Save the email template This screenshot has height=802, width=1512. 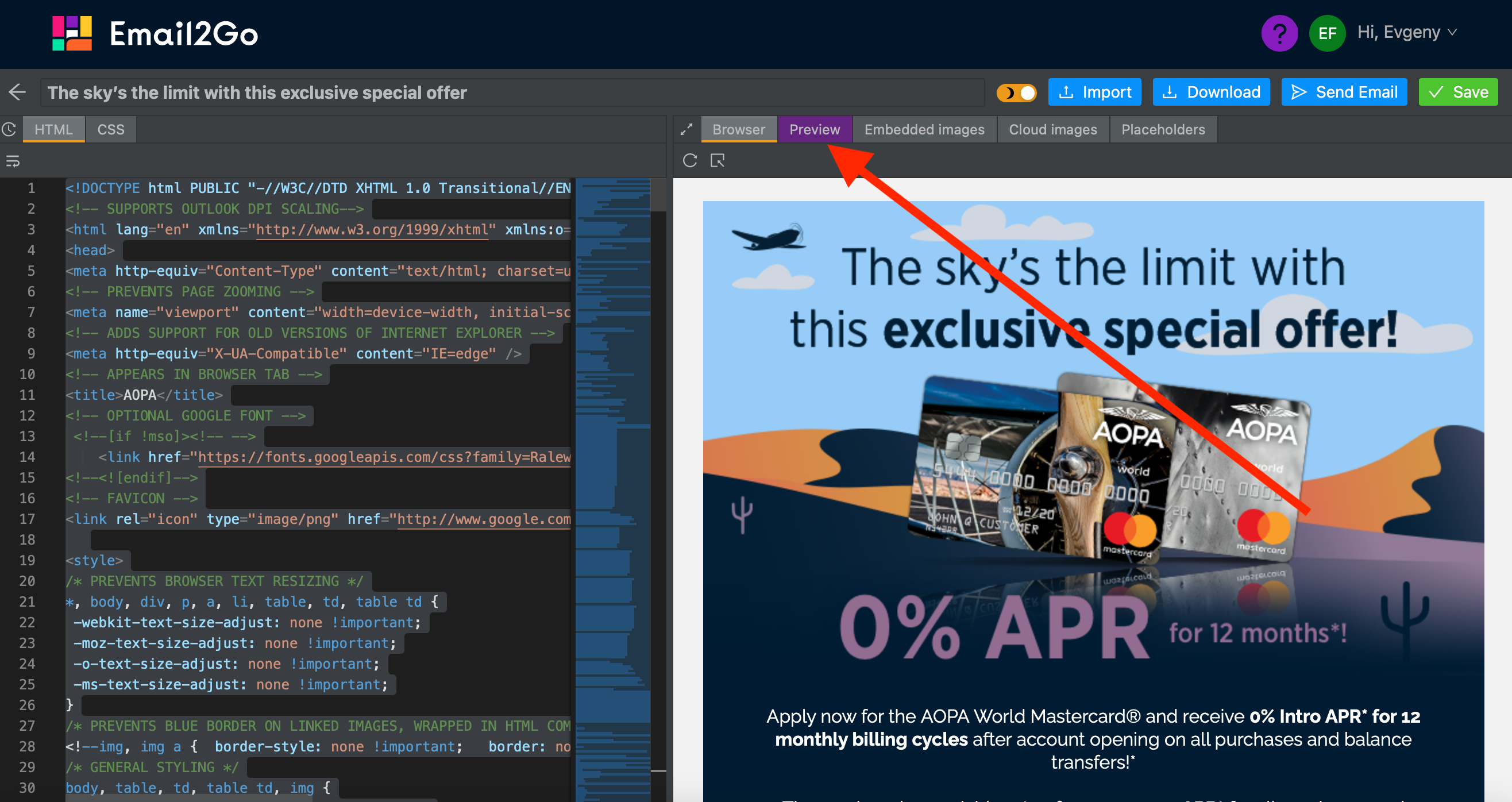click(x=1458, y=92)
